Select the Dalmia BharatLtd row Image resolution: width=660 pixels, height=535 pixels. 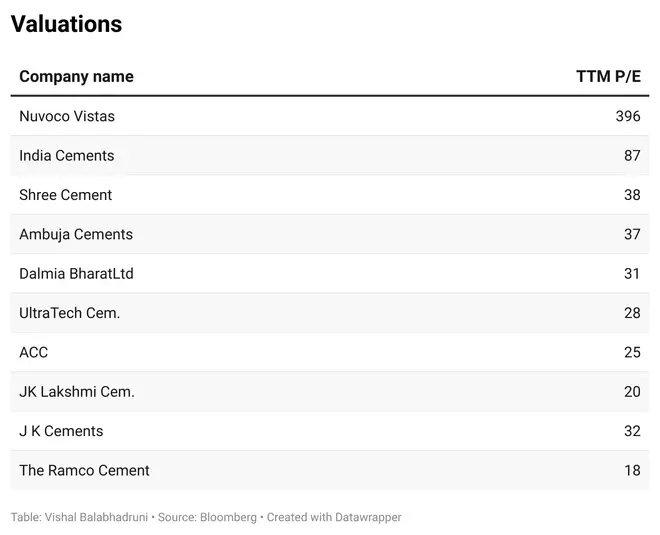330,274
